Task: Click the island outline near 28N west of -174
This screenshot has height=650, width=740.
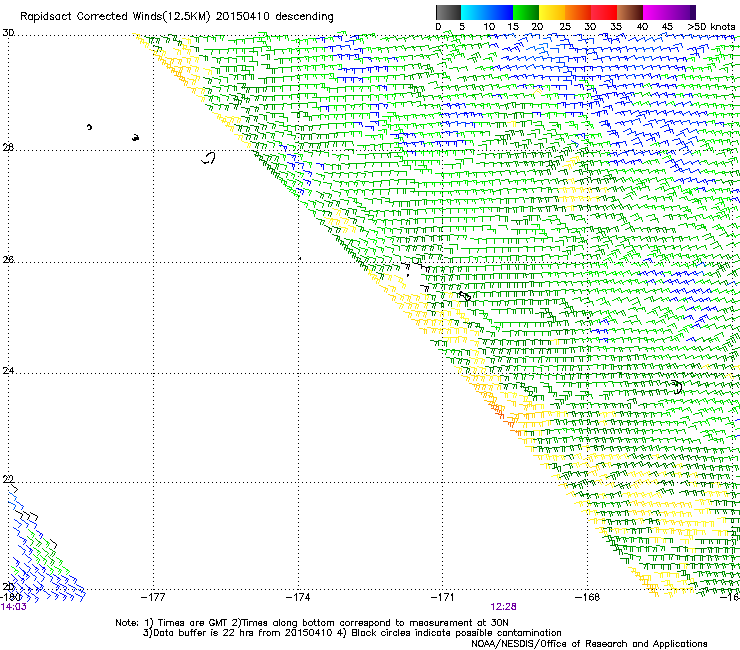Action: tap(209, 158)
